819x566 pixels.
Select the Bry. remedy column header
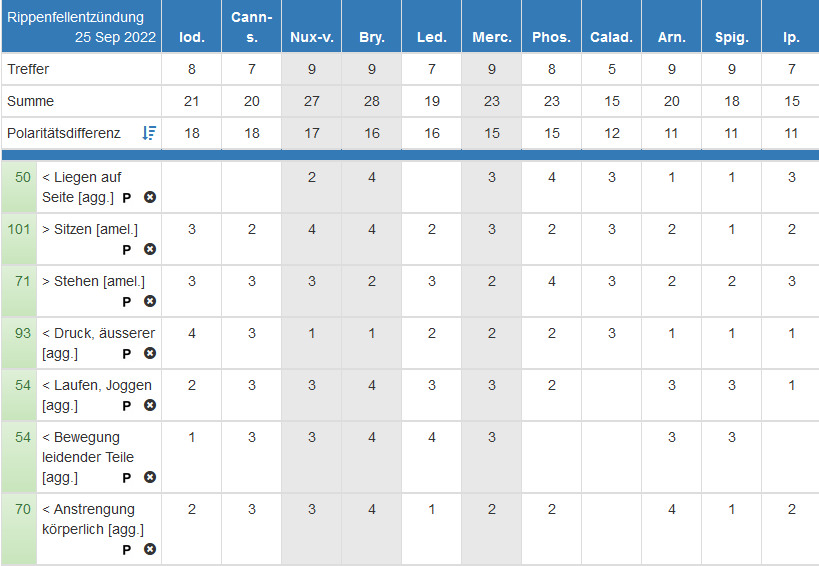click(371, 37)
